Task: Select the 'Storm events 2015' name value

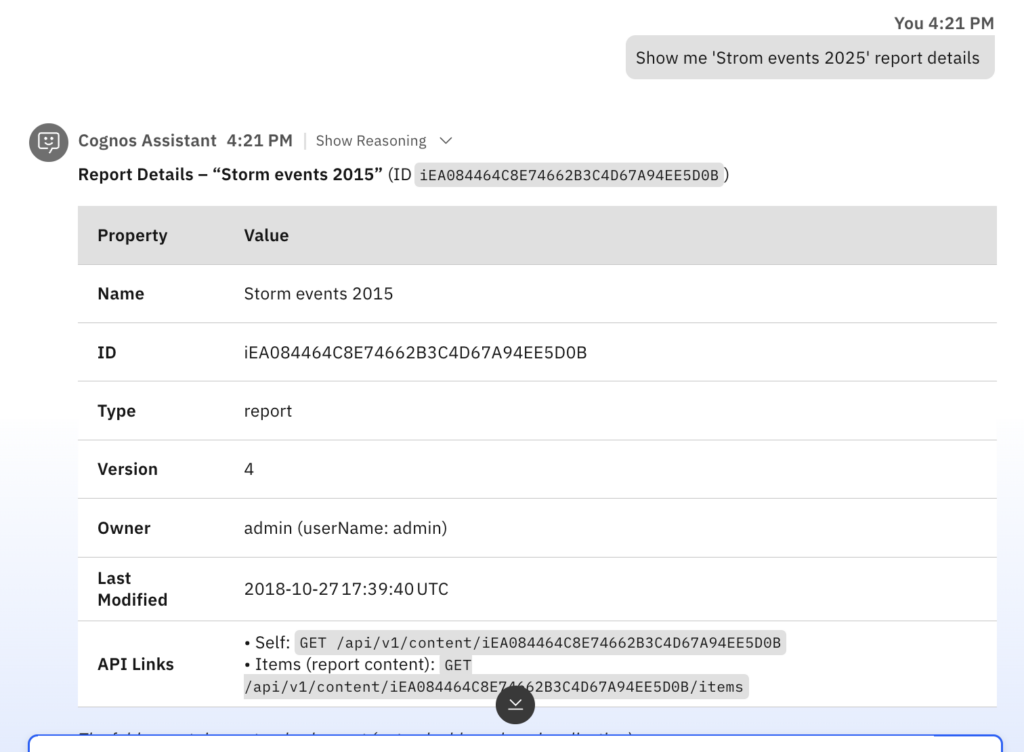Action: 318,294
